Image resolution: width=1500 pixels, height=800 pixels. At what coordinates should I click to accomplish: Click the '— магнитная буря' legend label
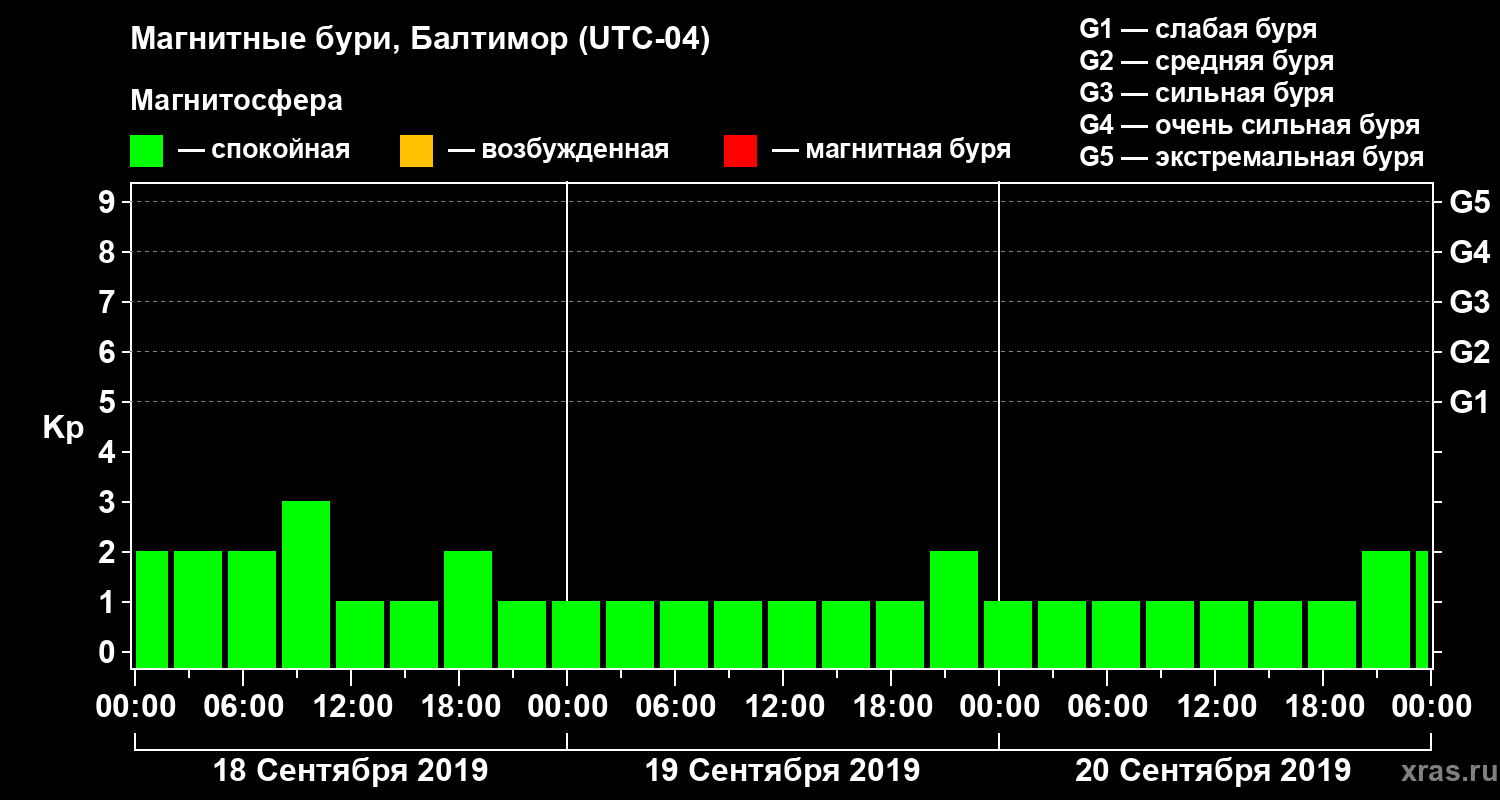point(891,151)
